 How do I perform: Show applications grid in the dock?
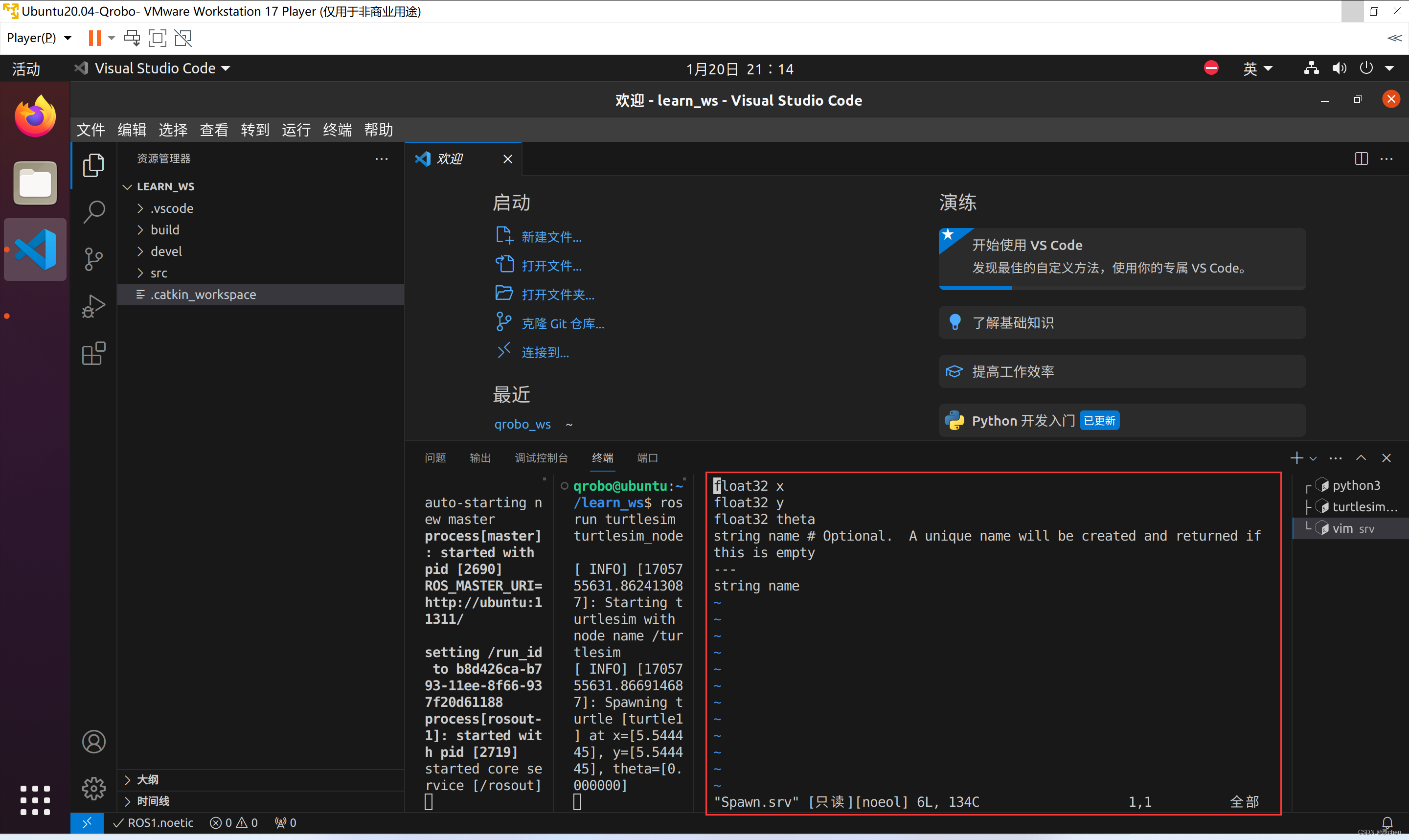point(35,800)
